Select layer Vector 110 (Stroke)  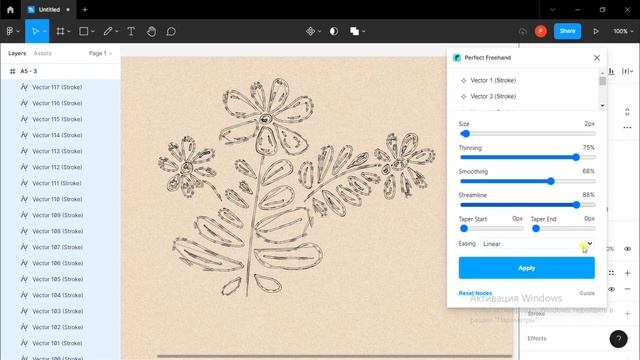(x=60, y=199)
